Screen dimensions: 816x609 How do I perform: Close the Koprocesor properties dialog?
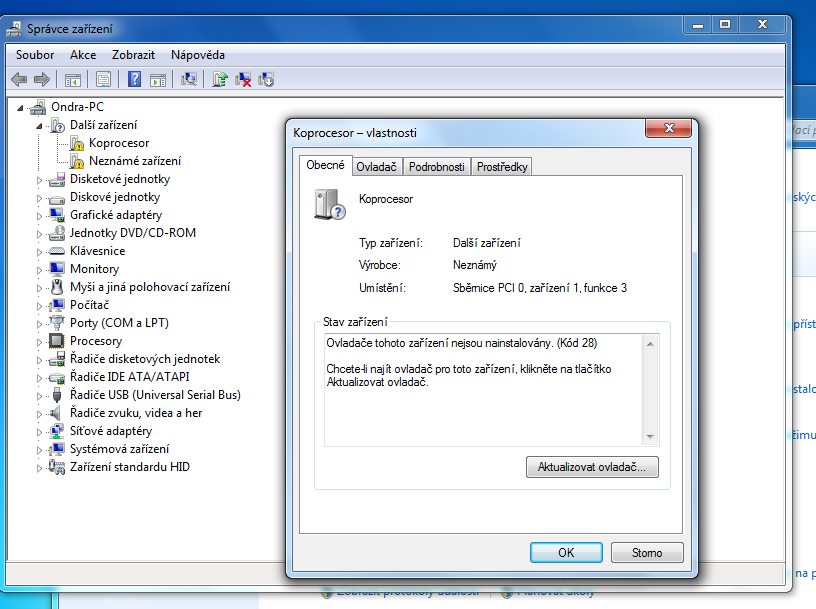tap(669, 128)
